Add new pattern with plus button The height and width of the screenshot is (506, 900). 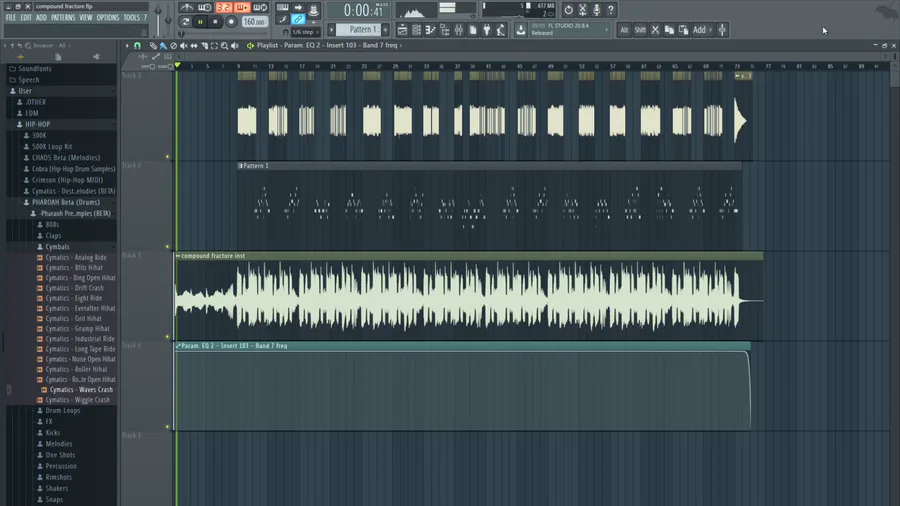point(386,29)
